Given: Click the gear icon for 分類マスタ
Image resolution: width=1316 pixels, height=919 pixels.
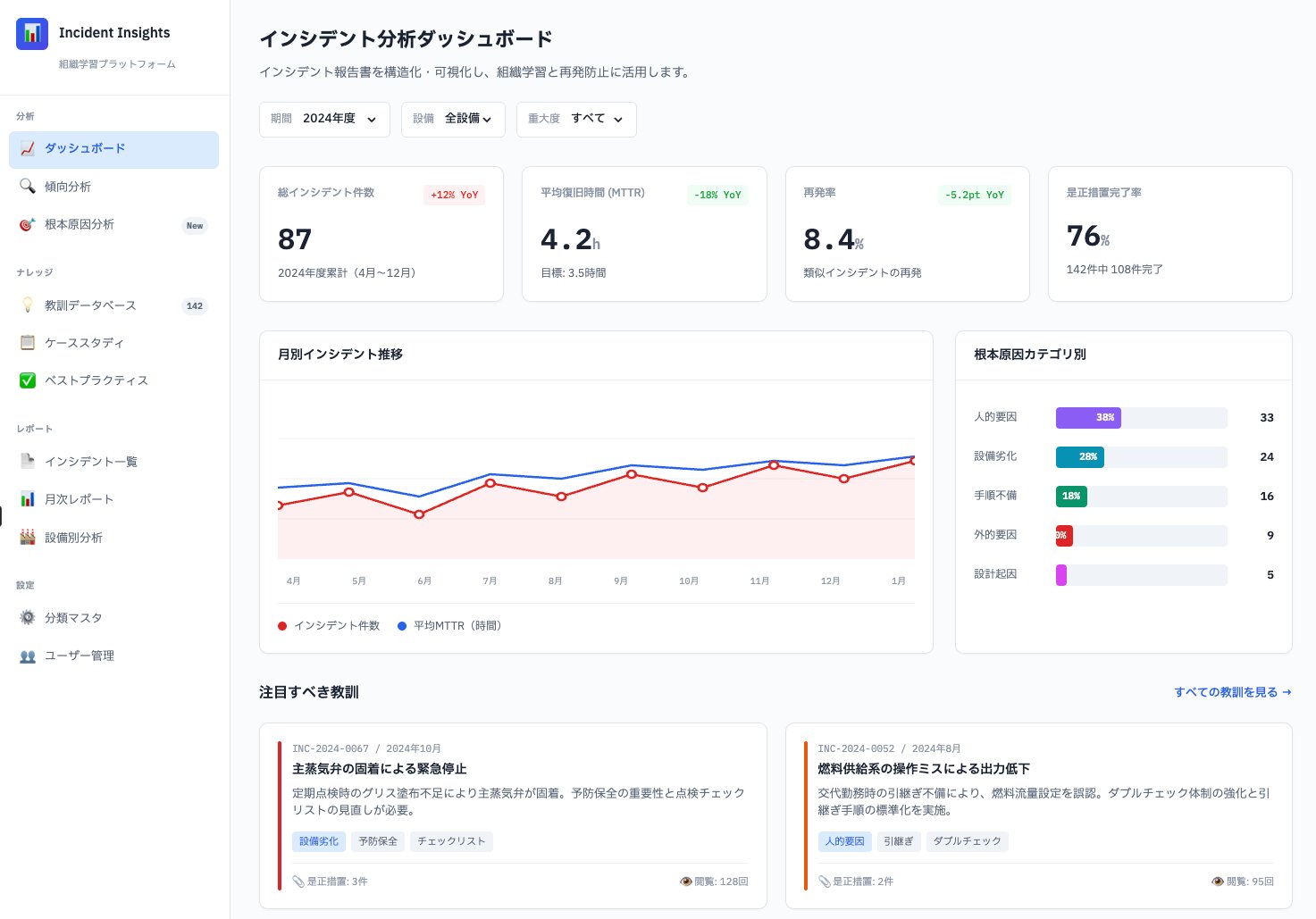Looking at the screenshot, I should (x=28, y=618).
